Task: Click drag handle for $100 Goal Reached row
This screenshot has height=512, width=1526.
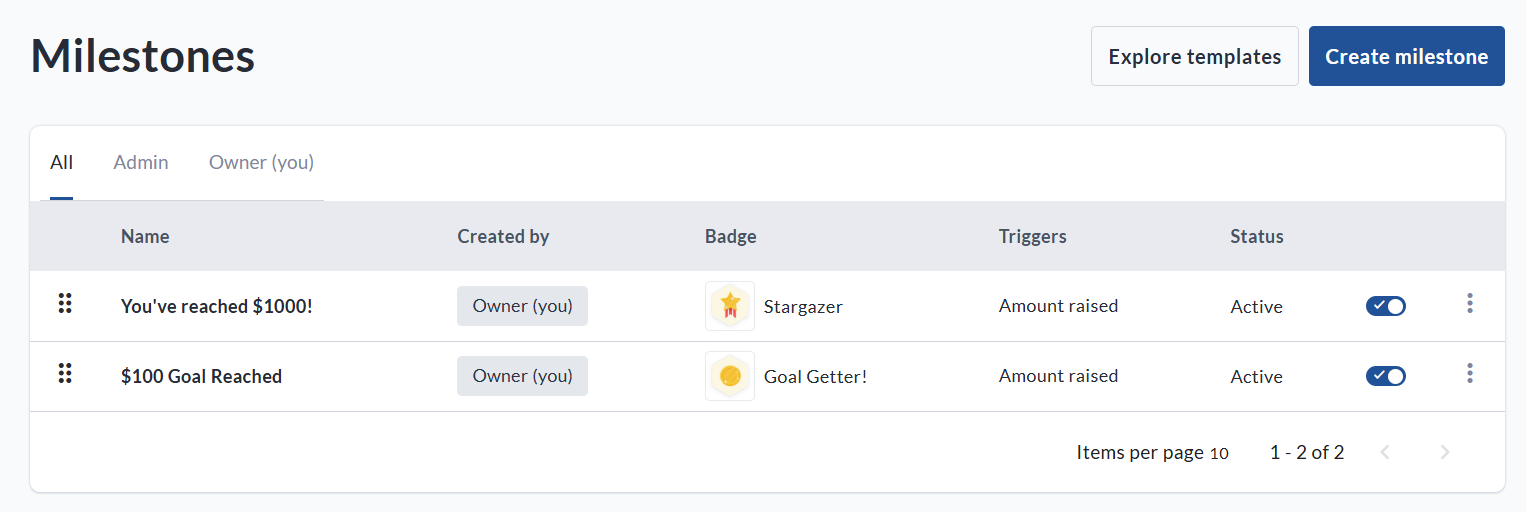Action: (x=65, y=374)
